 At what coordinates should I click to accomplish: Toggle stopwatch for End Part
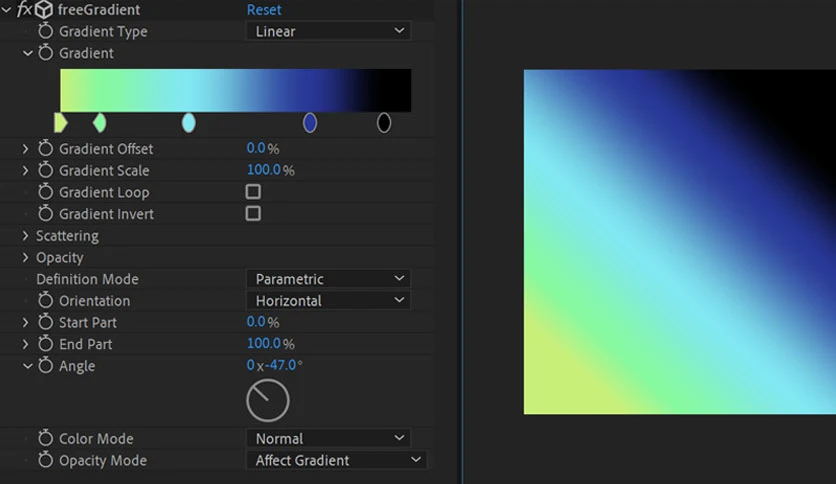(45, 344)
